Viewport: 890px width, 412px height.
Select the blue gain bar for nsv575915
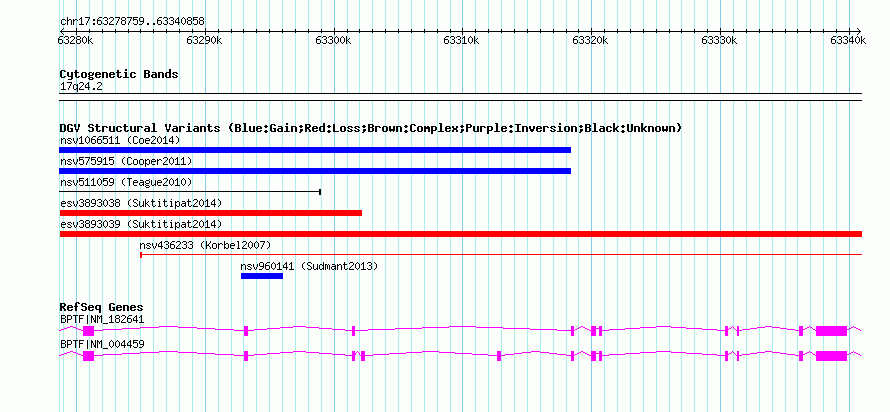click(x=315, y=171)
